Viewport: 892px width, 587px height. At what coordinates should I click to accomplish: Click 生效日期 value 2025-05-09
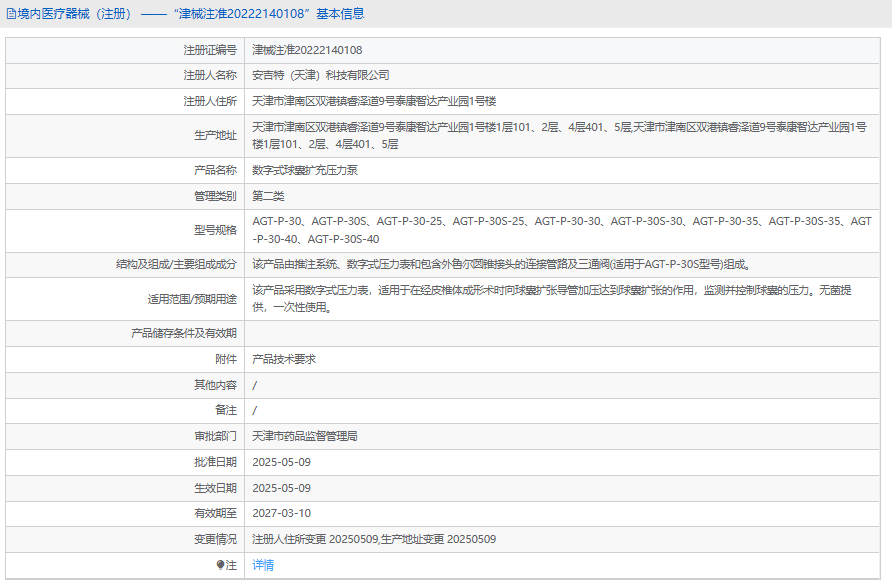pyautogui.click(x=282, y=488)
